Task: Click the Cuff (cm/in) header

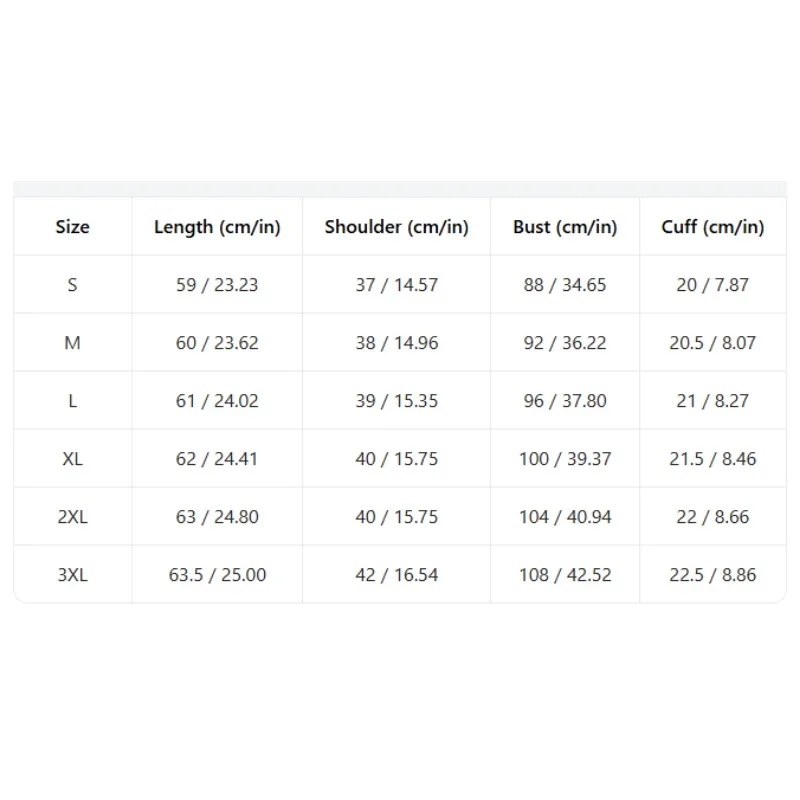Action: [713, 227]
